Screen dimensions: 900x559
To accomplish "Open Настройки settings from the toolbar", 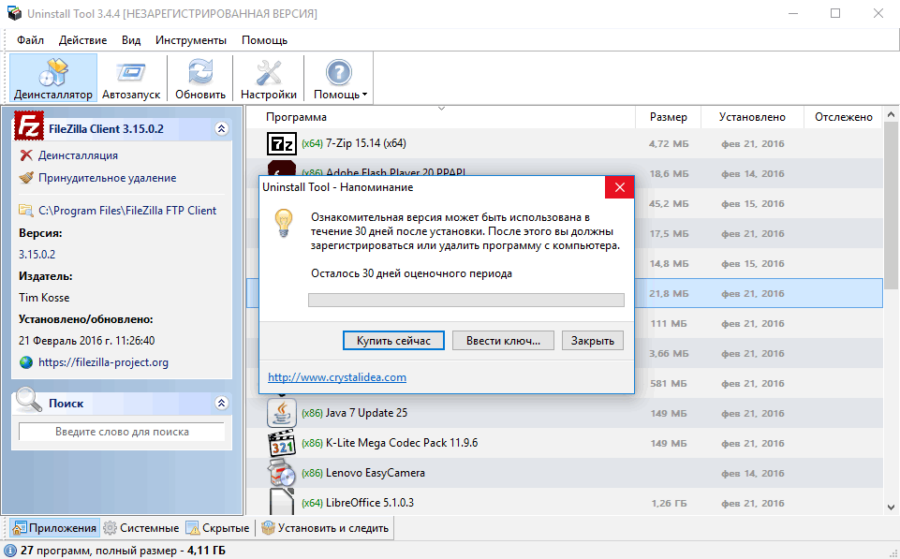I will pos(268,79).
